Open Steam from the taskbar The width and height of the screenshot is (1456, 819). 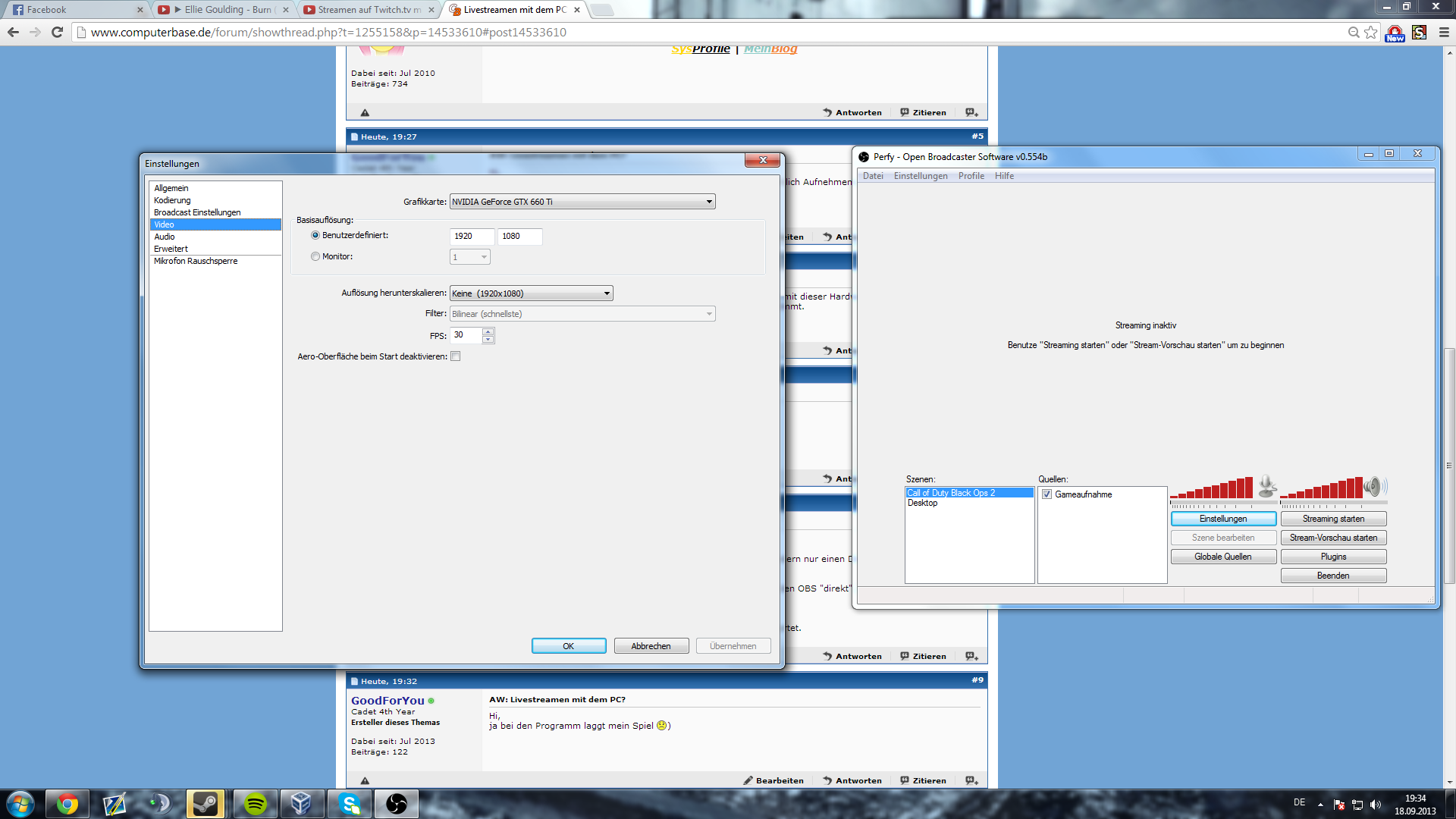(x=206, y=804)
